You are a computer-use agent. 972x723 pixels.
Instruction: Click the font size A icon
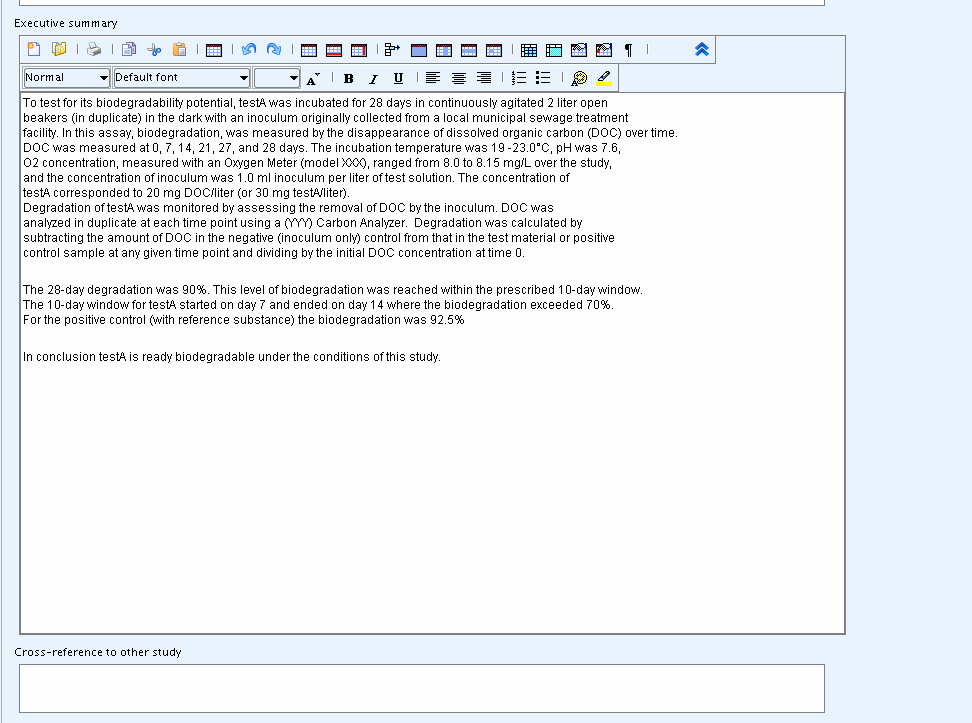(x=313, y=78)
